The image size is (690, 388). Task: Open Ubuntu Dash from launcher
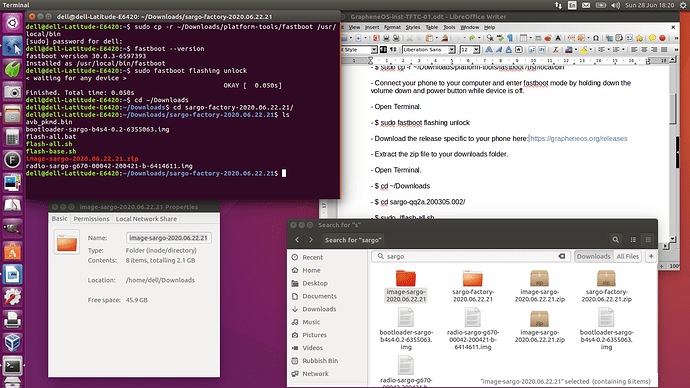pos(12,22)
